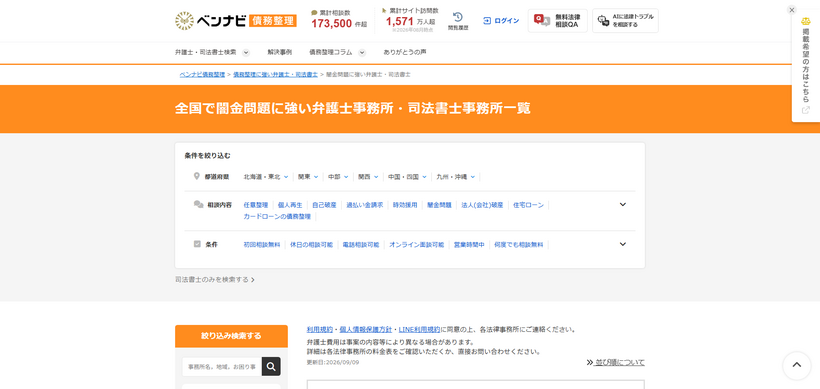Screen dimensions: 820x389
Task: Open the LINE利用規約 link
Action: click(419, 330)
